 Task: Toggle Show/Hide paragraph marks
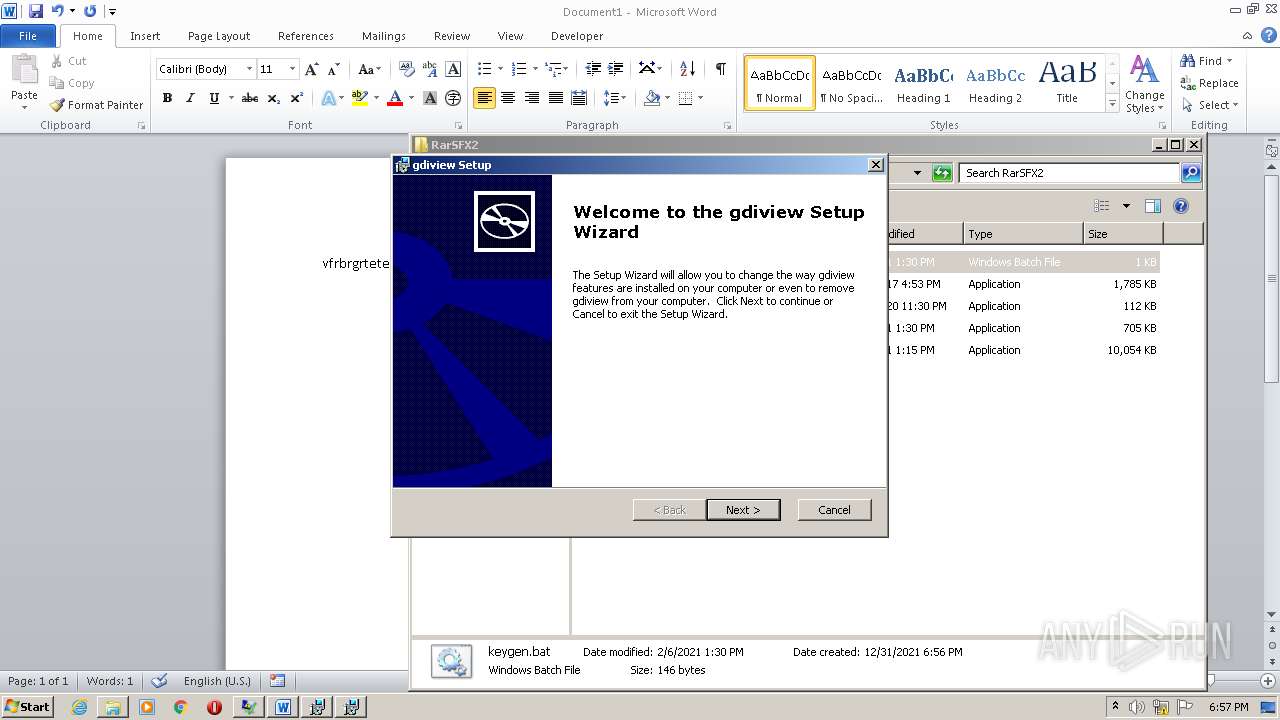click(x=720, y=69)
